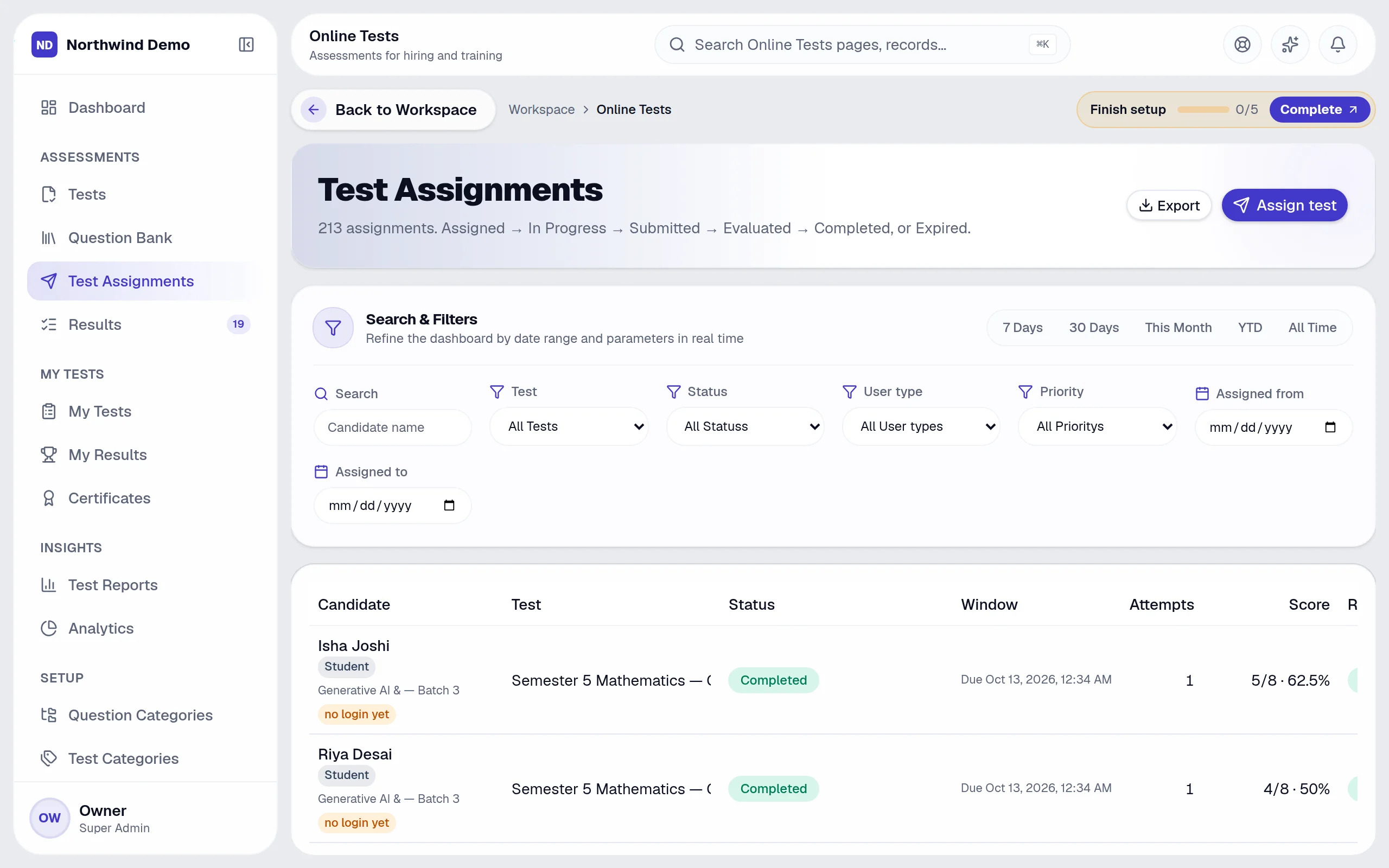Open My Tests page
The height and width of the screenshot is (868, 1389).
[x=146, y=411]
